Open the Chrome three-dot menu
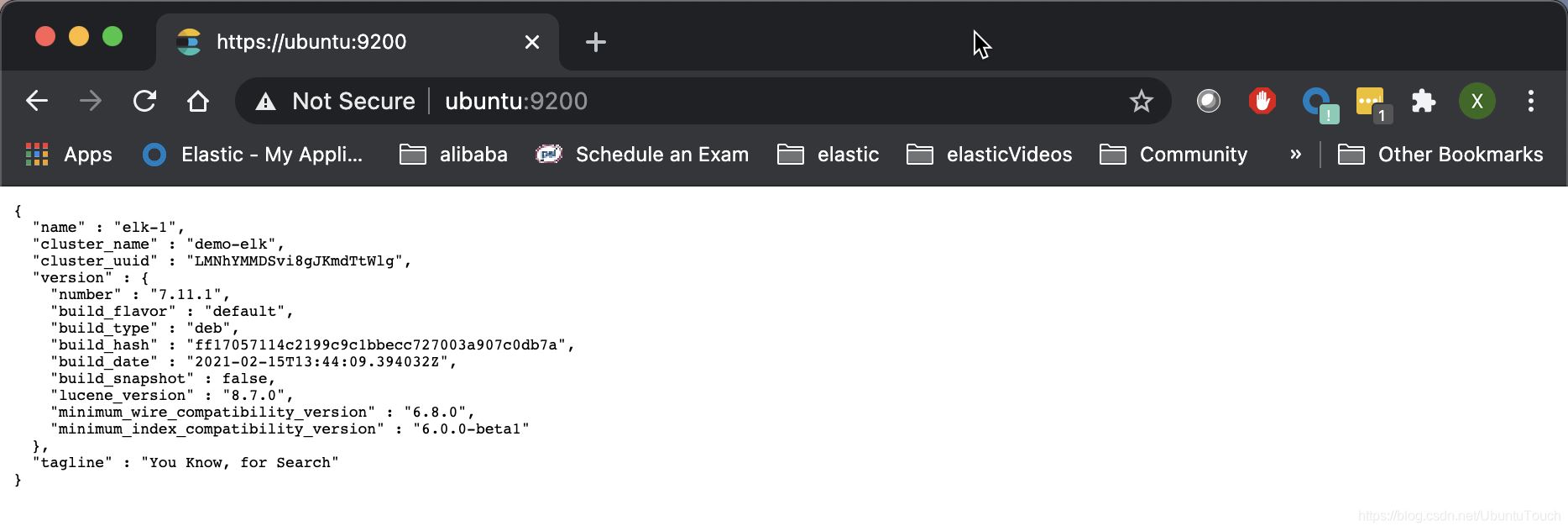1568x531 pixels. pyautogui.click(x=1530, y=101)
